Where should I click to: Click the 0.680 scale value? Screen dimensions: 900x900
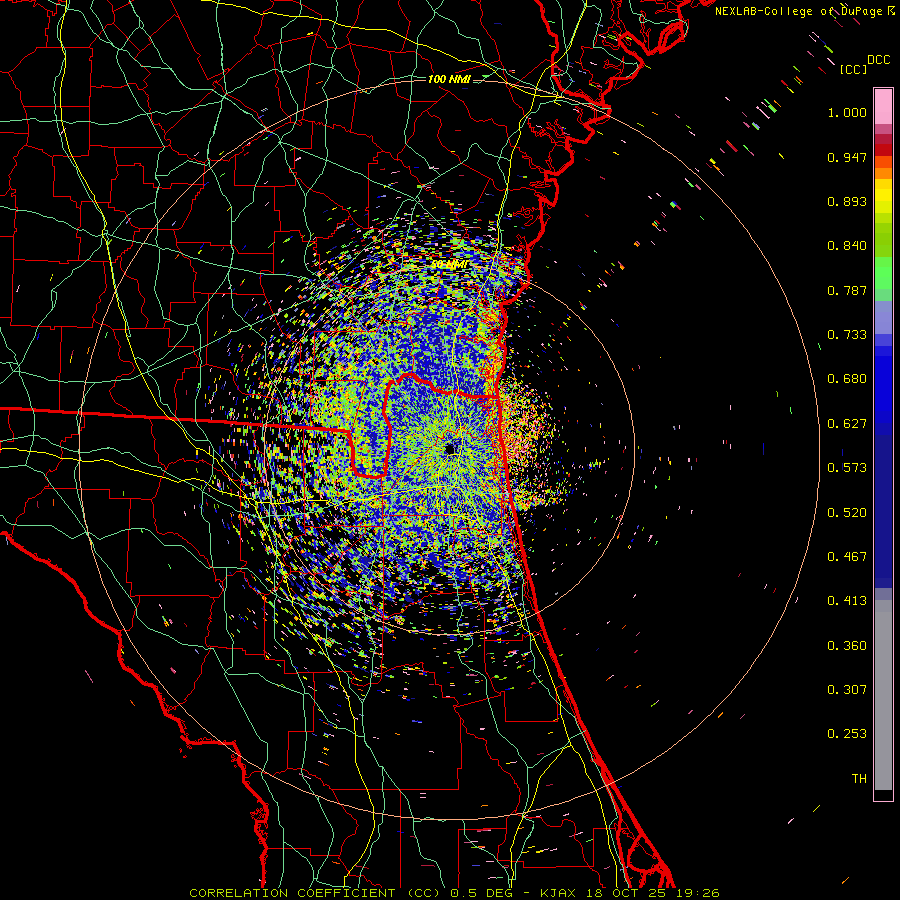847,379
